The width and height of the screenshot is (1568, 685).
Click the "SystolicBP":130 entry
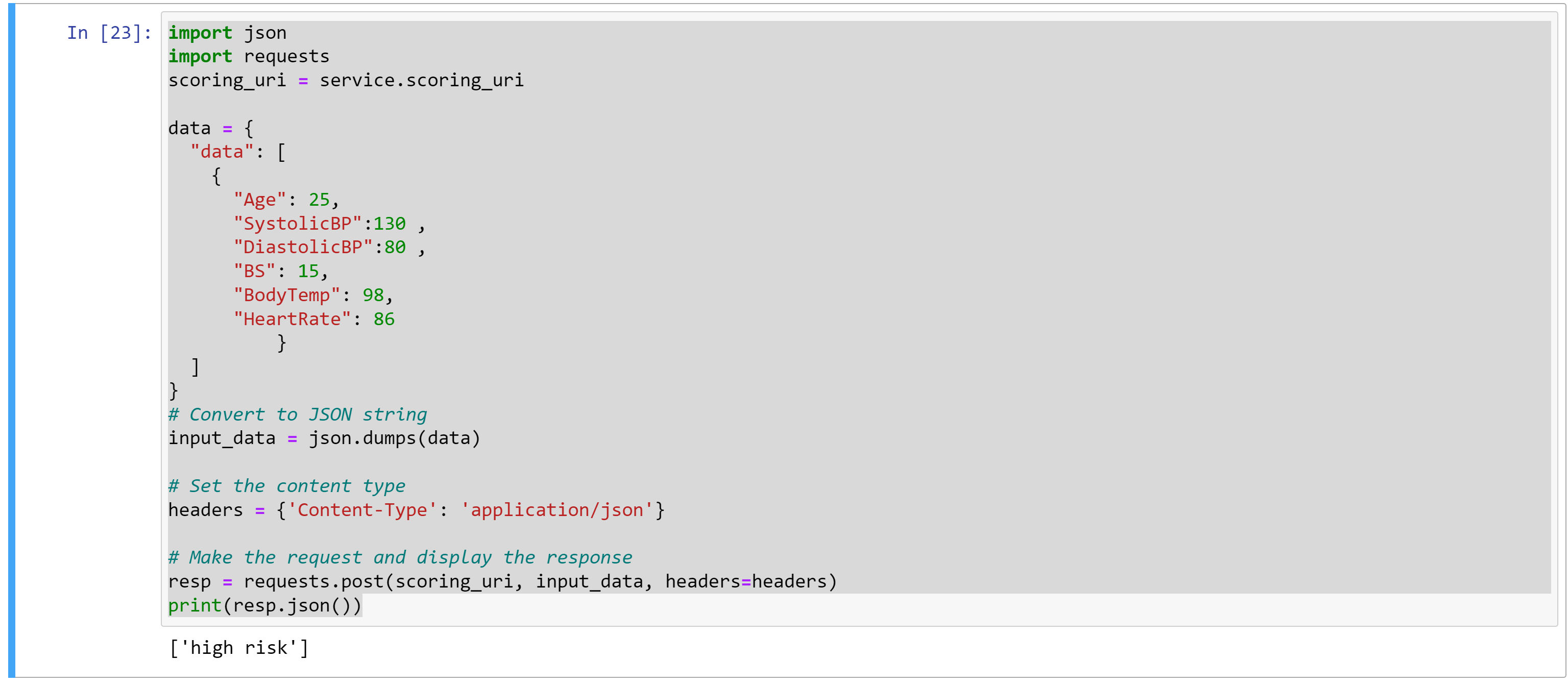[329, 224]
